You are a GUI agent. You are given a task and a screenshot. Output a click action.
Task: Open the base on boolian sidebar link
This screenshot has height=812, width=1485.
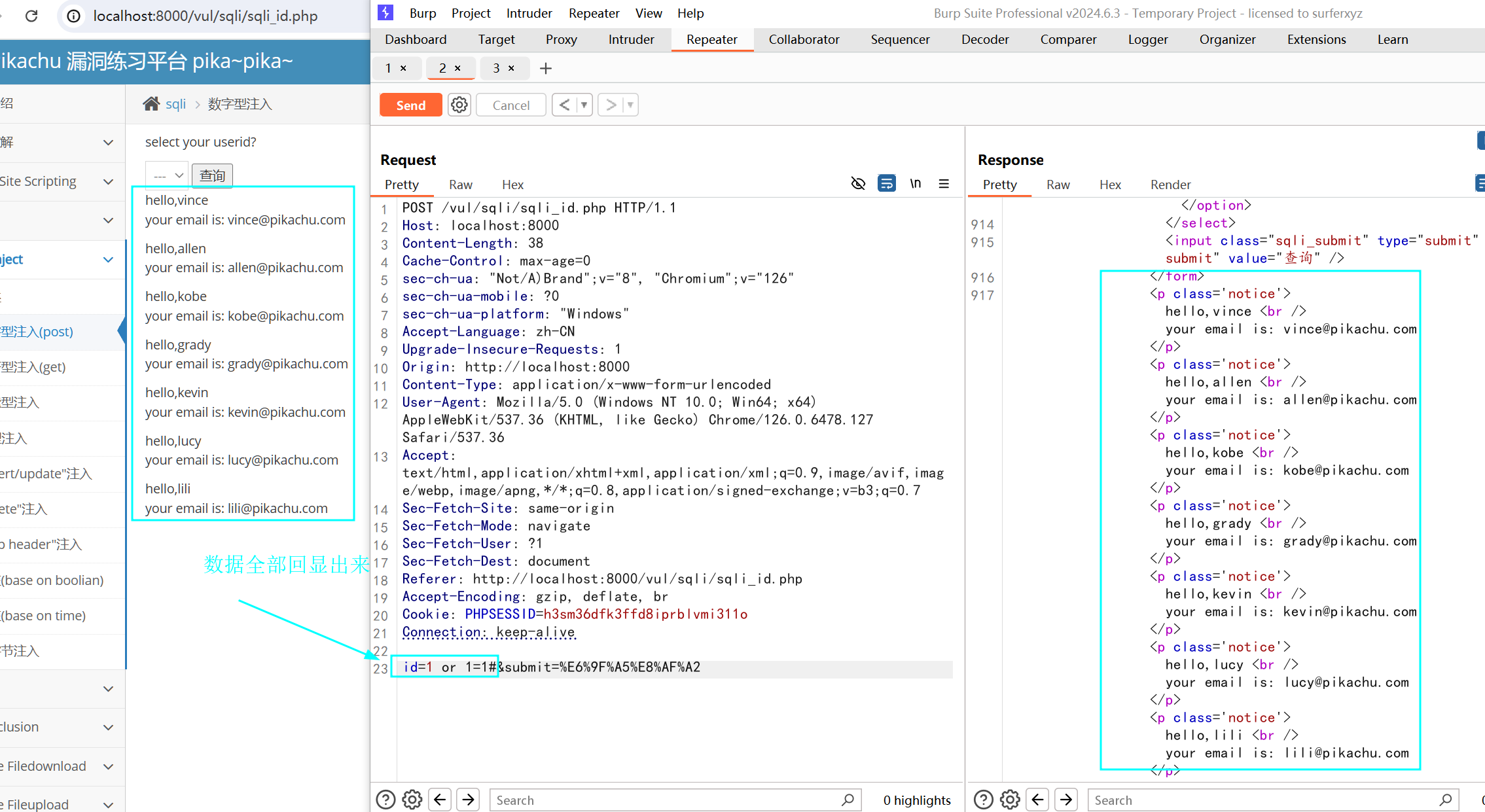pyautogui.click(x=52, y=580)
